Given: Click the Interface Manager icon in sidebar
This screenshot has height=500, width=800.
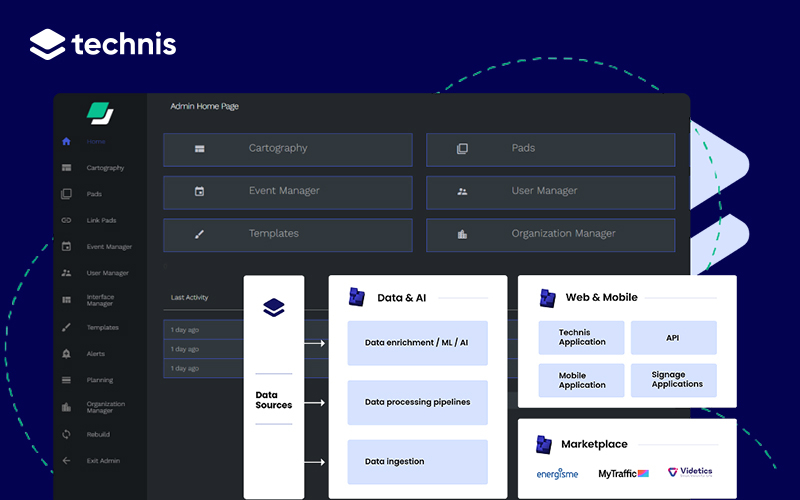Looking at the screenshot, I should 66,300.
